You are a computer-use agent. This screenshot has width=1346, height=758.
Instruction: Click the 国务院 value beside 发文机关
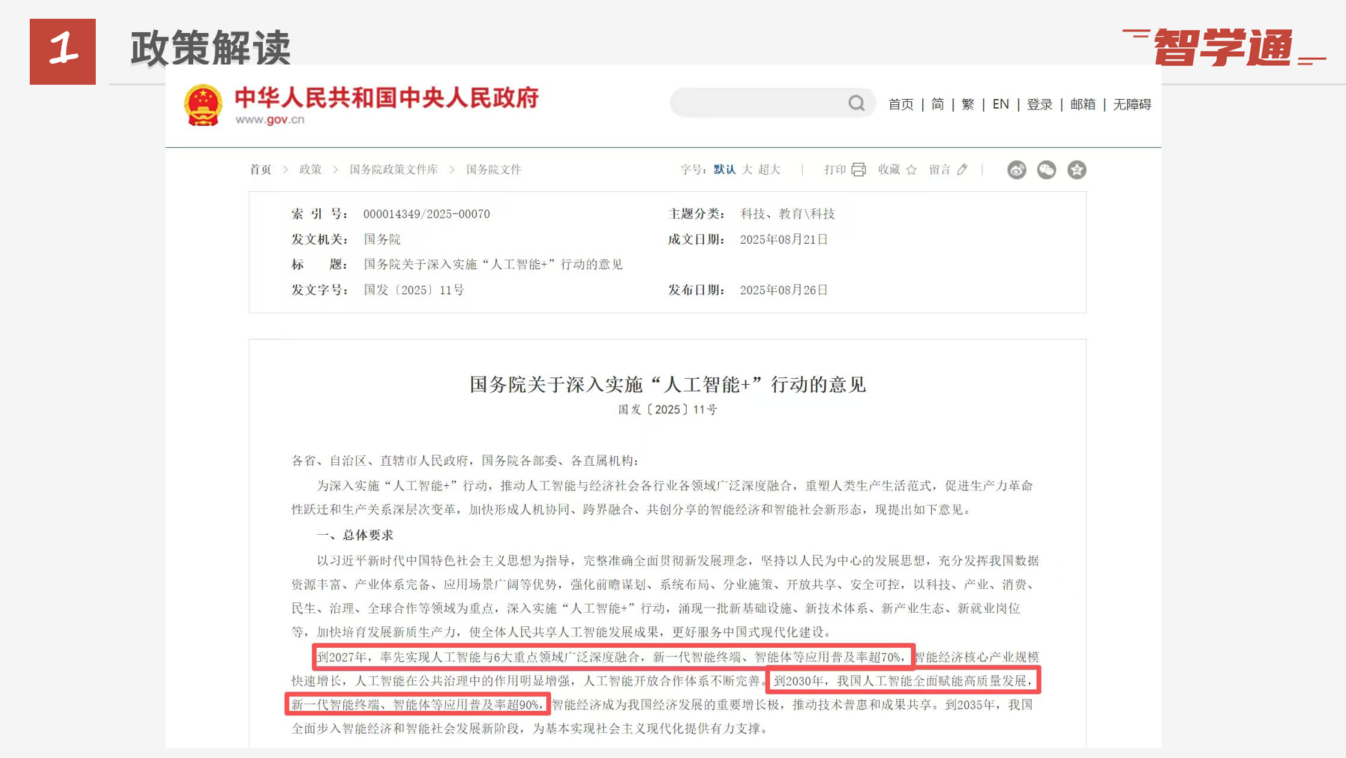pyautogui.click(x=382, y=239)
